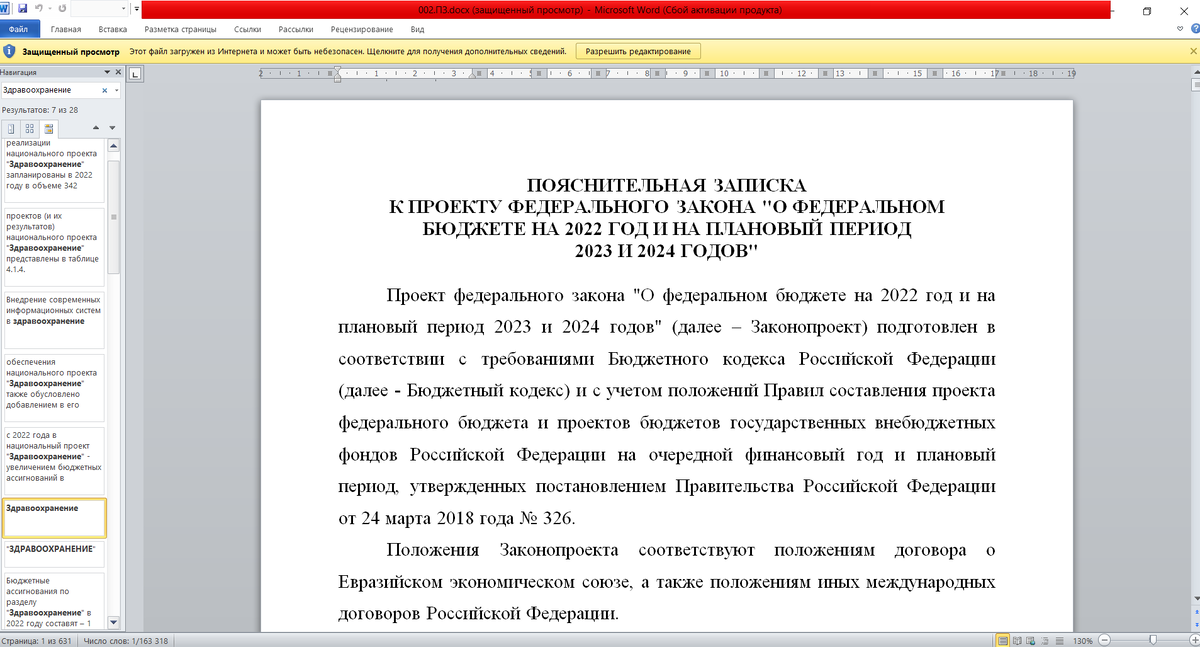Select result 'Бюджетные ассигнования по разделу'

(x=54, y=600)
